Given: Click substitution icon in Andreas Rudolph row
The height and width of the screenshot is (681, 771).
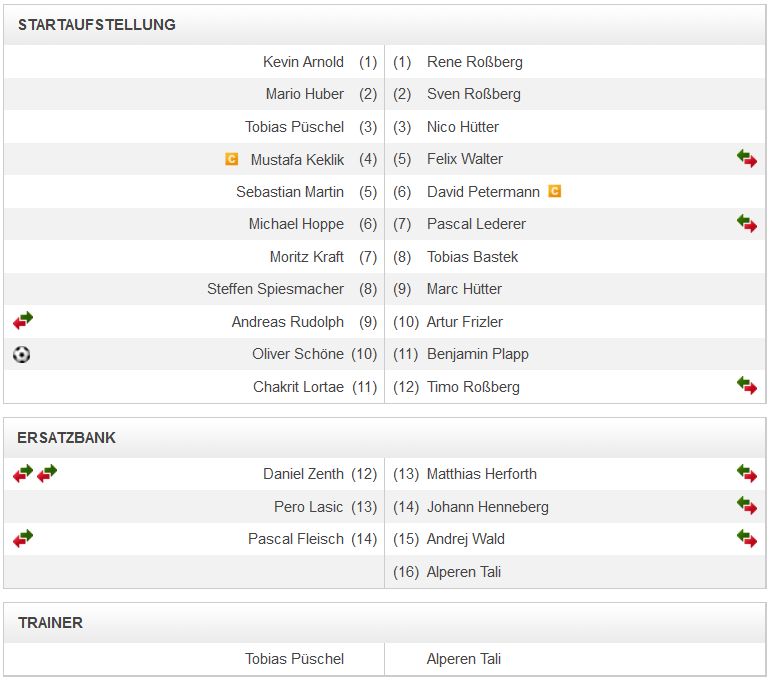Looking at the screenshot, I should tap(23, 321).
